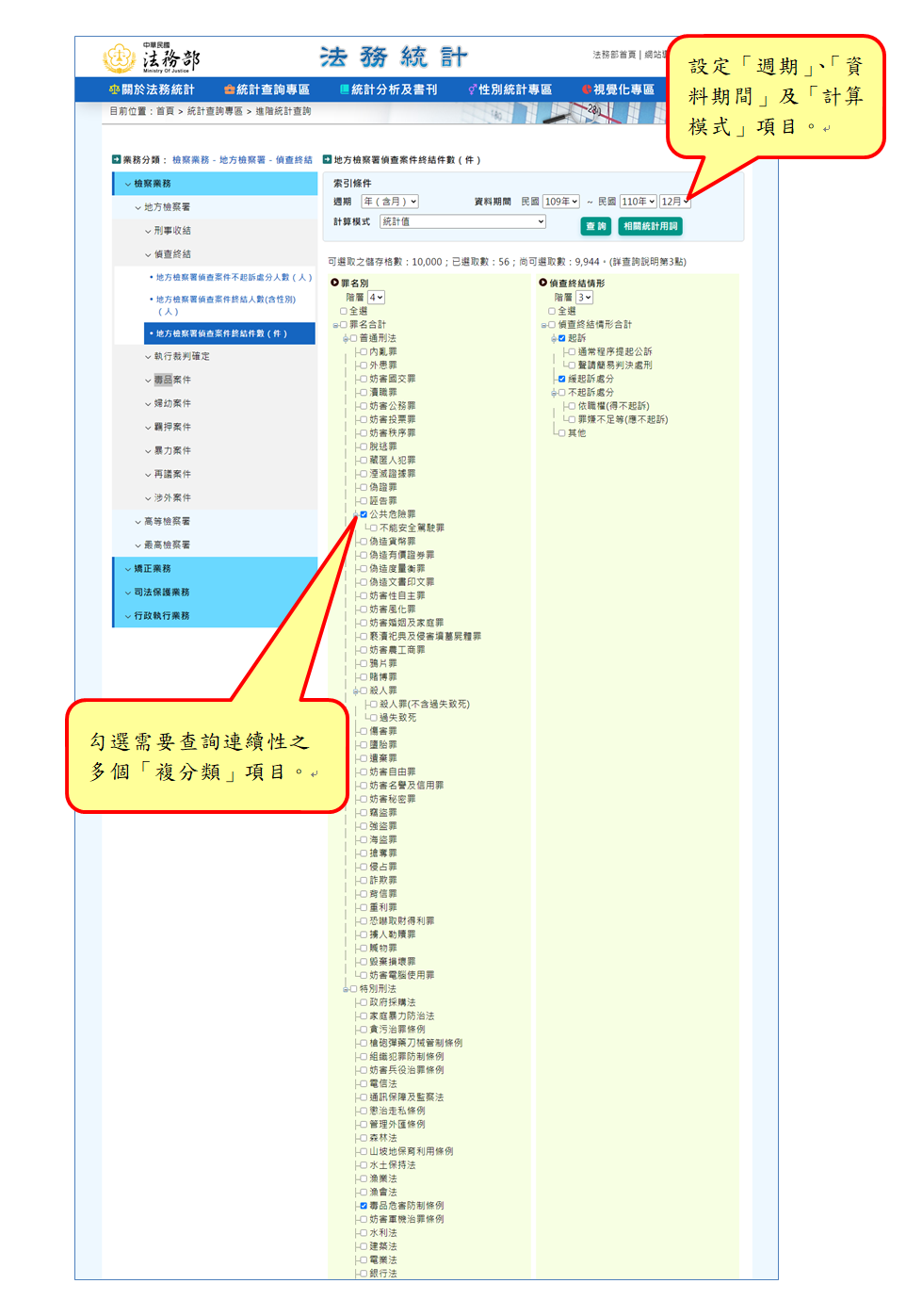Uncheck the 緩起訴處分 checkbox
906x1316 pixels.
(x=562, y=379)
